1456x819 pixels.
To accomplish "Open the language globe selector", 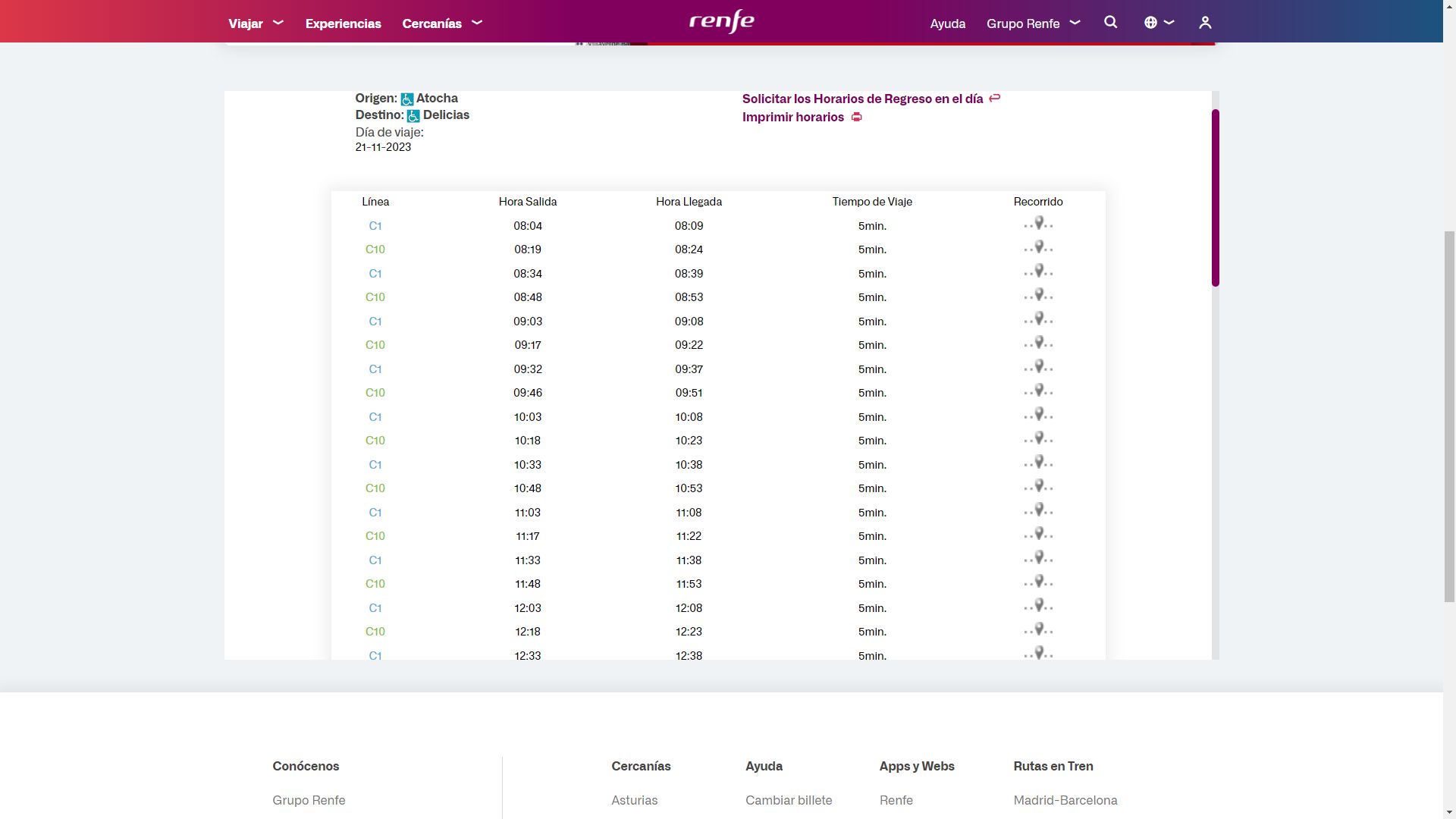I will tap(1159, 23).
